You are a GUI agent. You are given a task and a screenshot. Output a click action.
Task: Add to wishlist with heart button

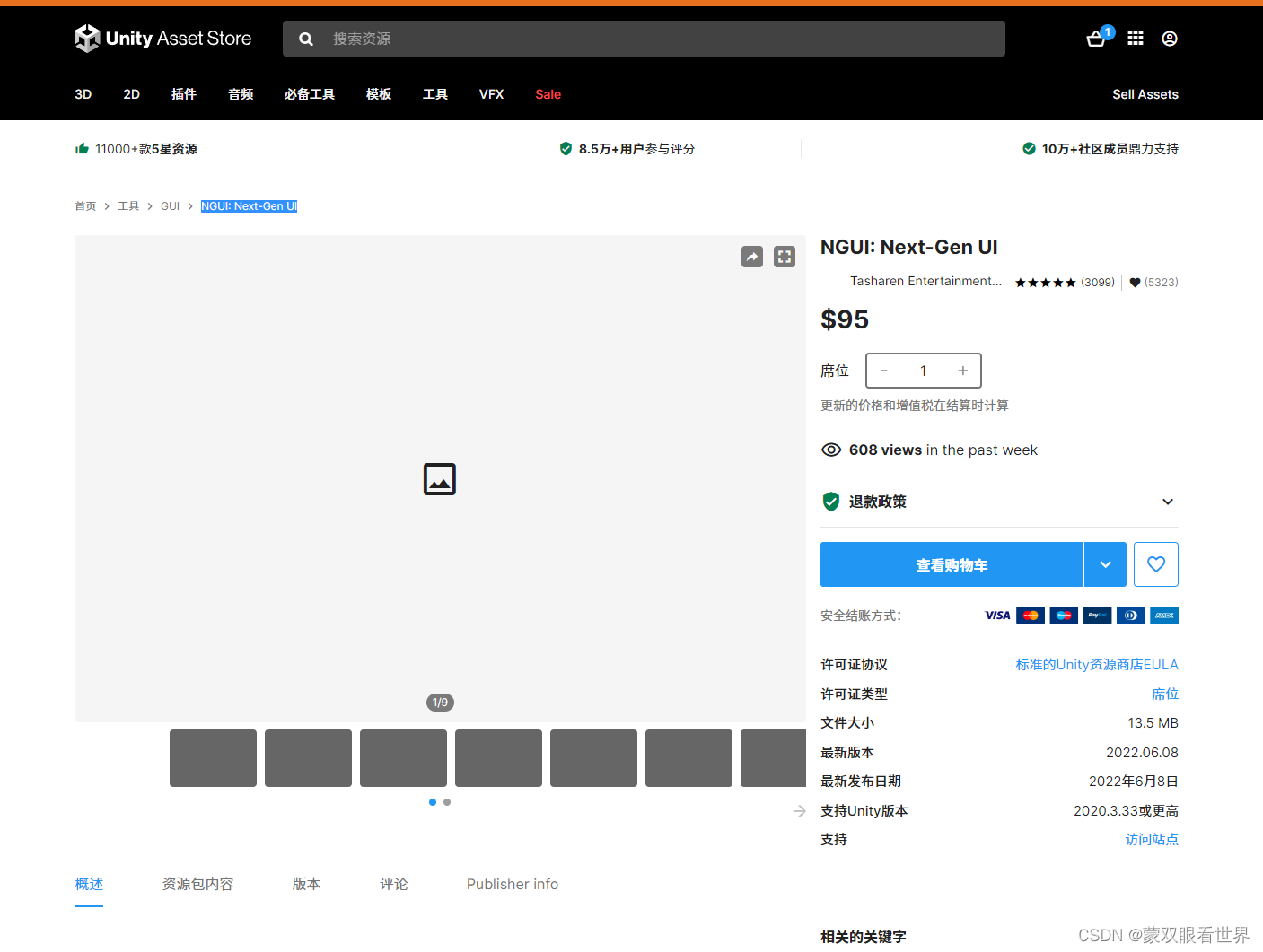point(1156,564)
